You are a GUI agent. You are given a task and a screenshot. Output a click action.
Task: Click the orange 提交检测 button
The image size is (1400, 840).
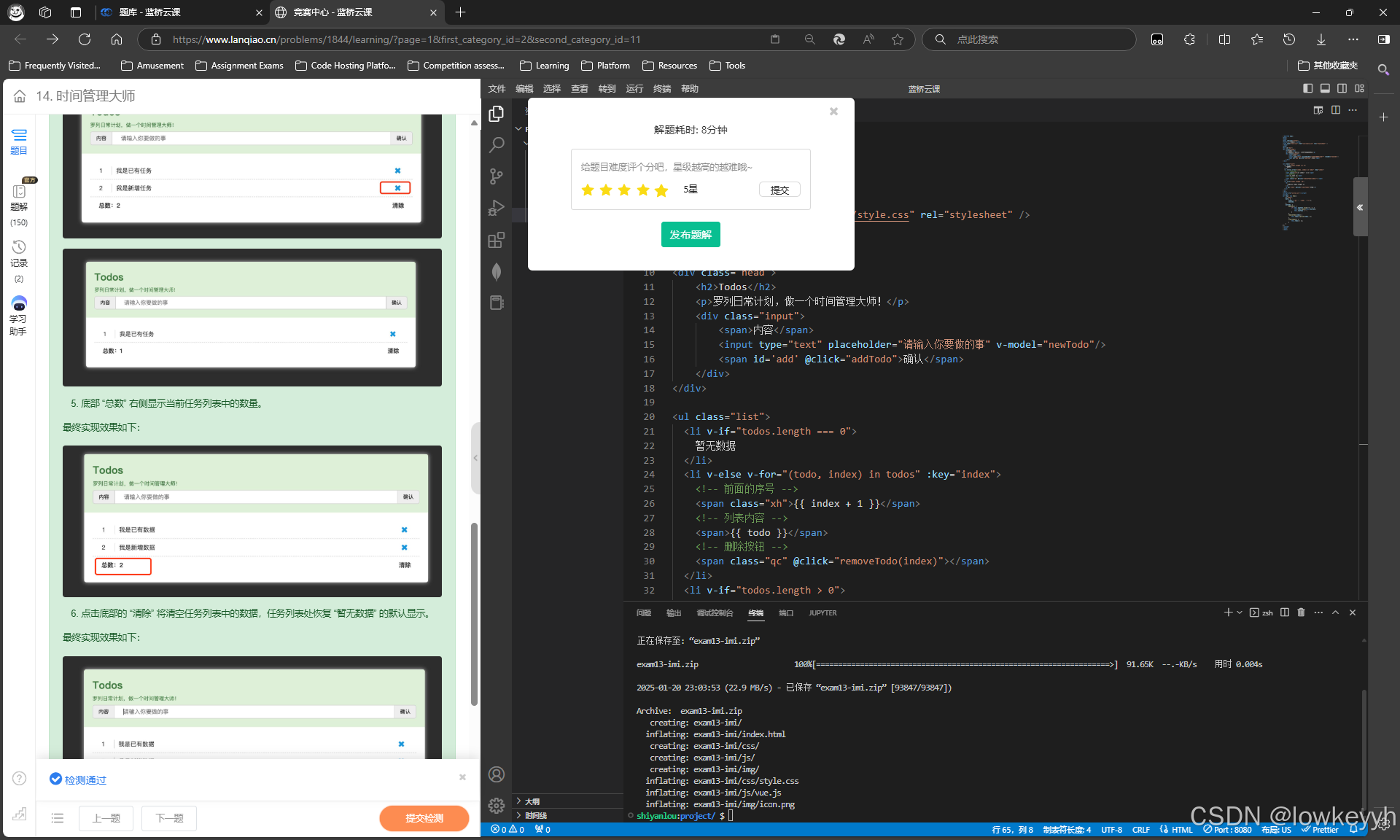coord(424,818)
